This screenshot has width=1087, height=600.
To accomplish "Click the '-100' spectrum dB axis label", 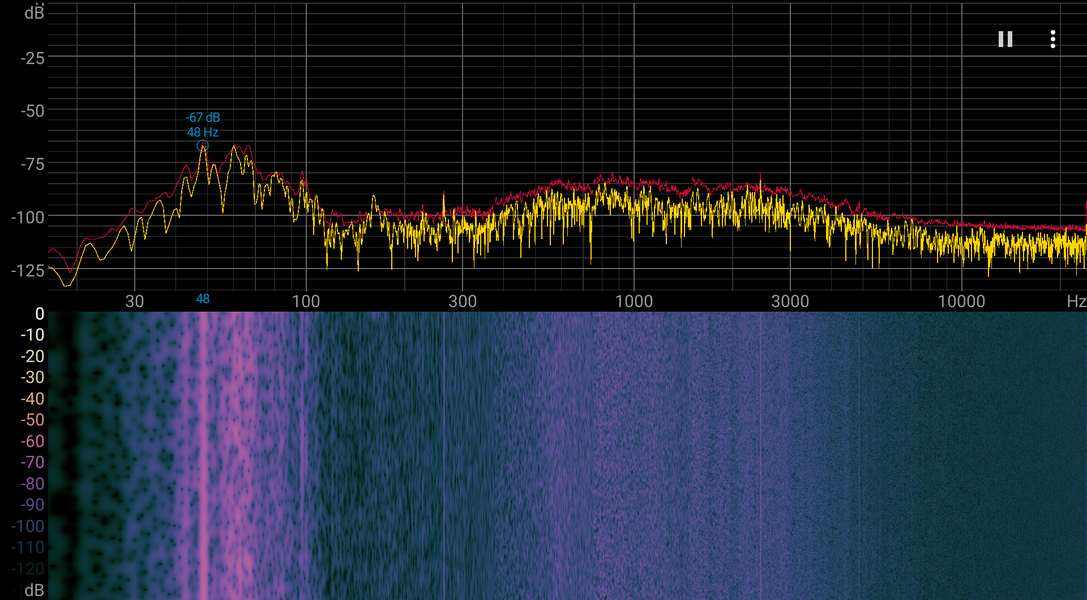I will [28, 218].
